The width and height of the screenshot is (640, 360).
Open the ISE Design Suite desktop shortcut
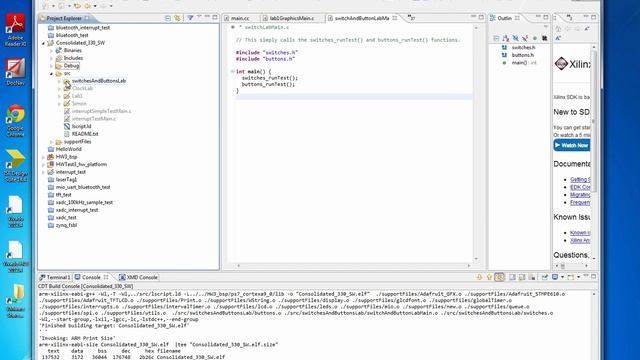tap(16, 166)
